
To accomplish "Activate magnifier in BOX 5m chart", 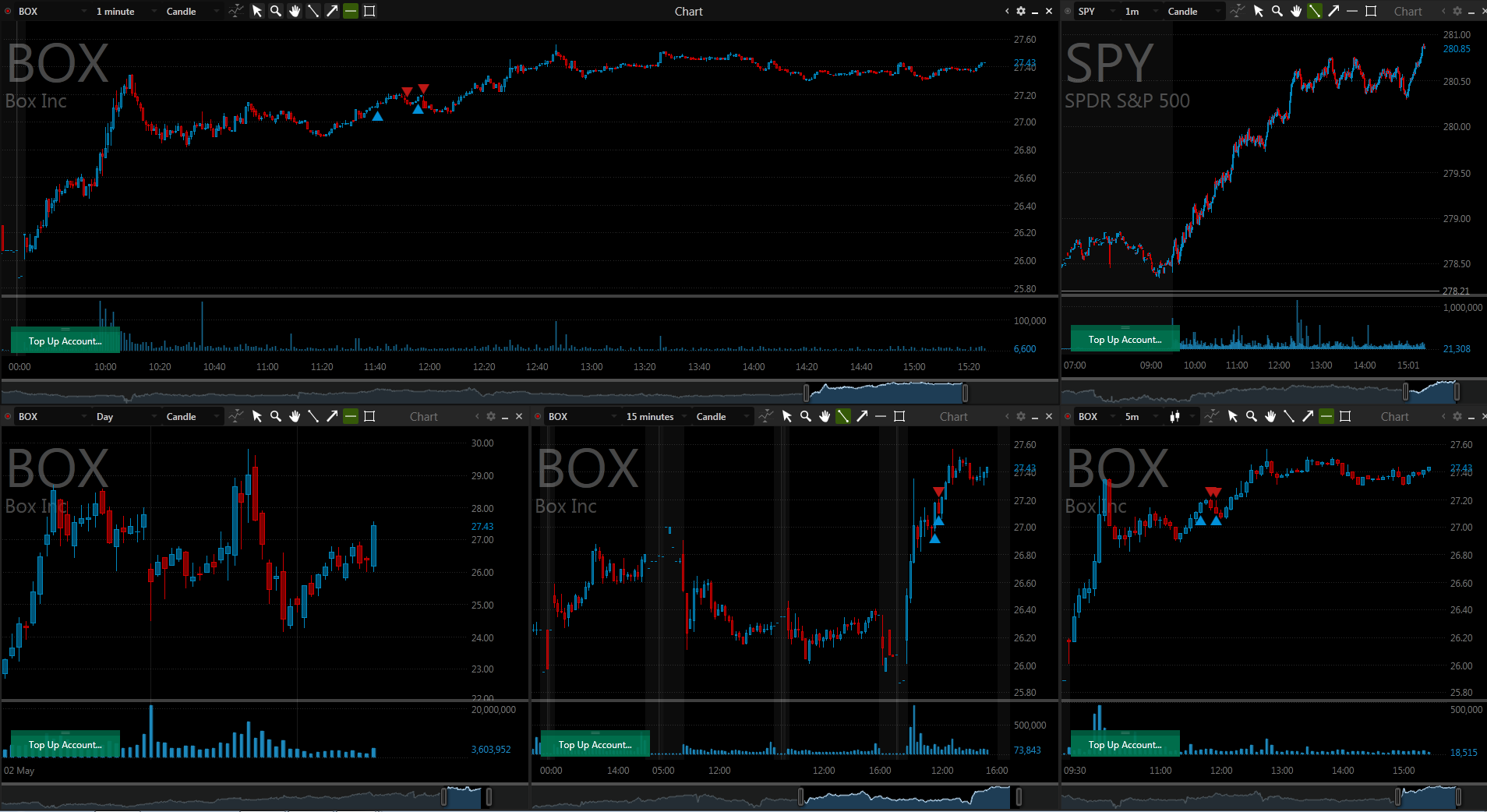I will click(1252, 416).
